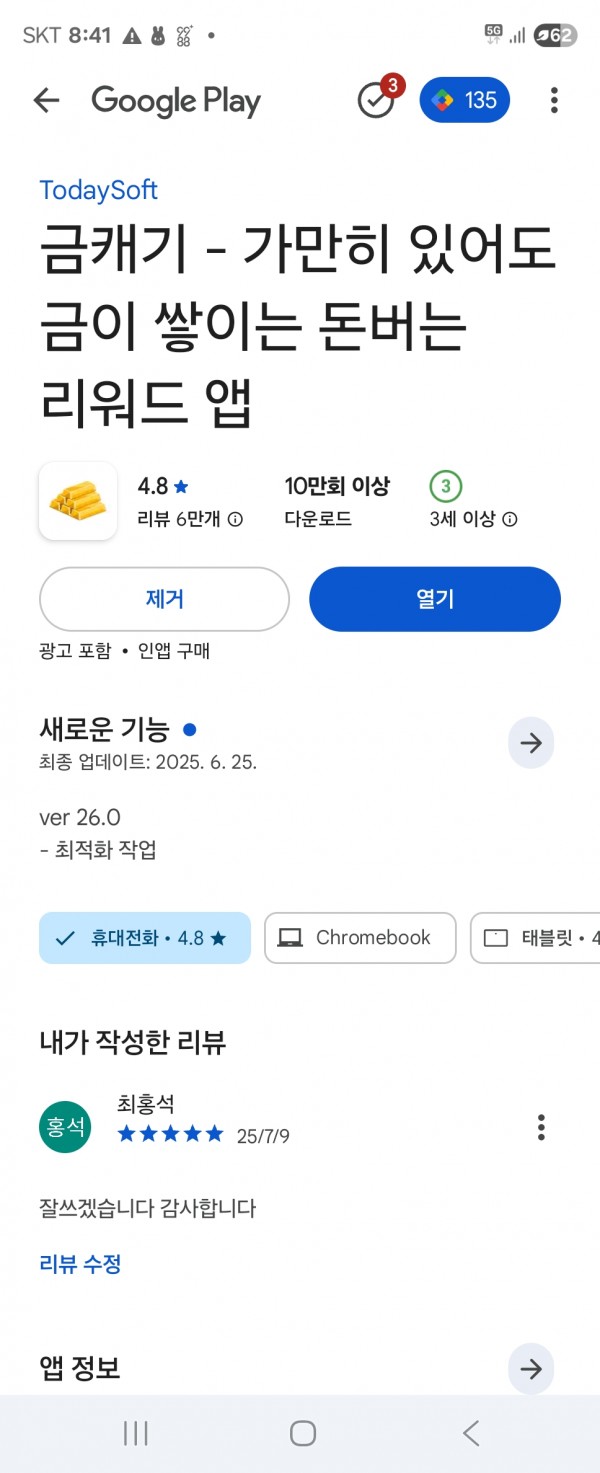600x1473 pixels.
Task: Select the 태블릿 device chip
Action: tap(535, 938)
